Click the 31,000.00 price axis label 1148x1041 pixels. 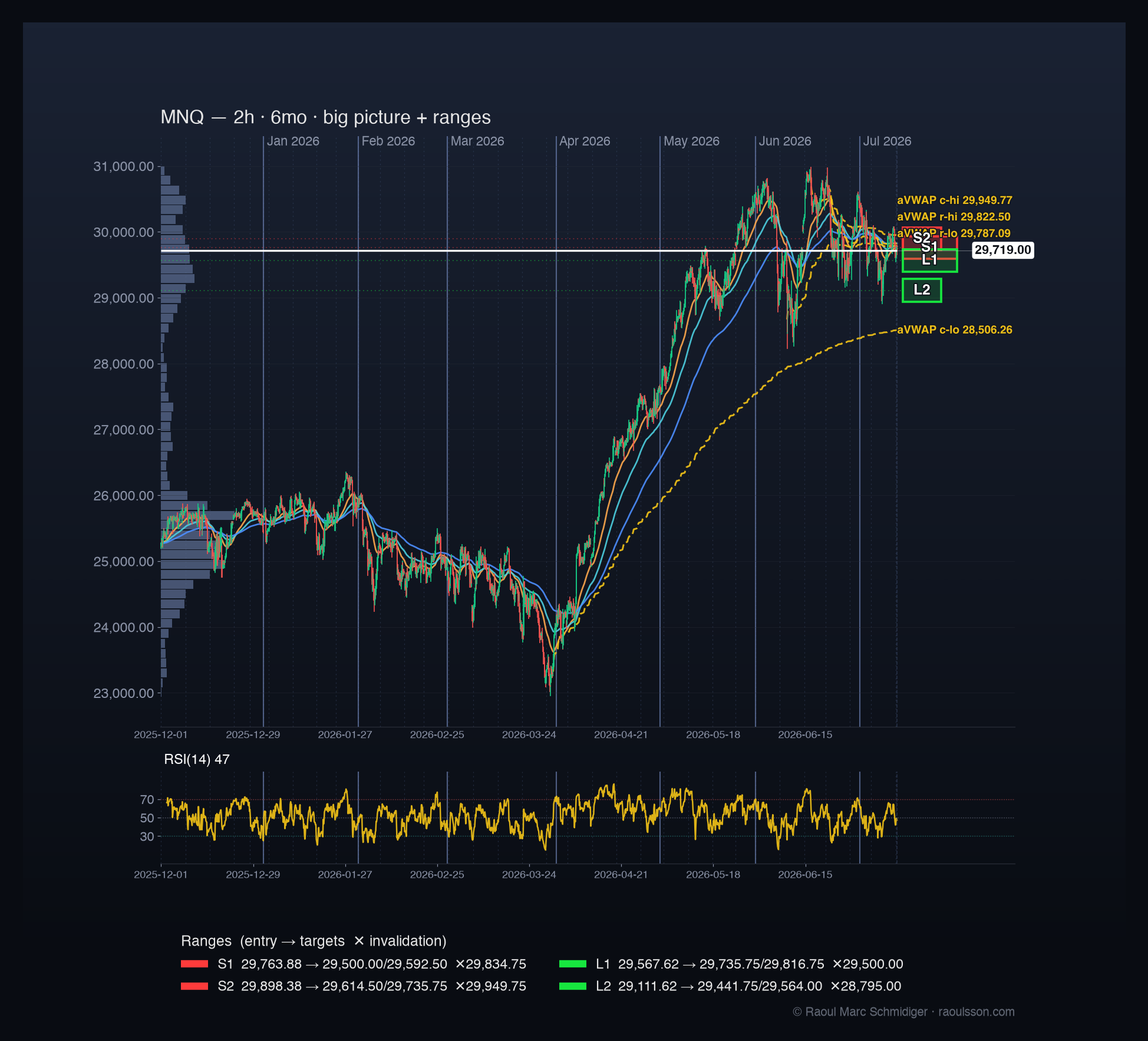tap(124, 167)
